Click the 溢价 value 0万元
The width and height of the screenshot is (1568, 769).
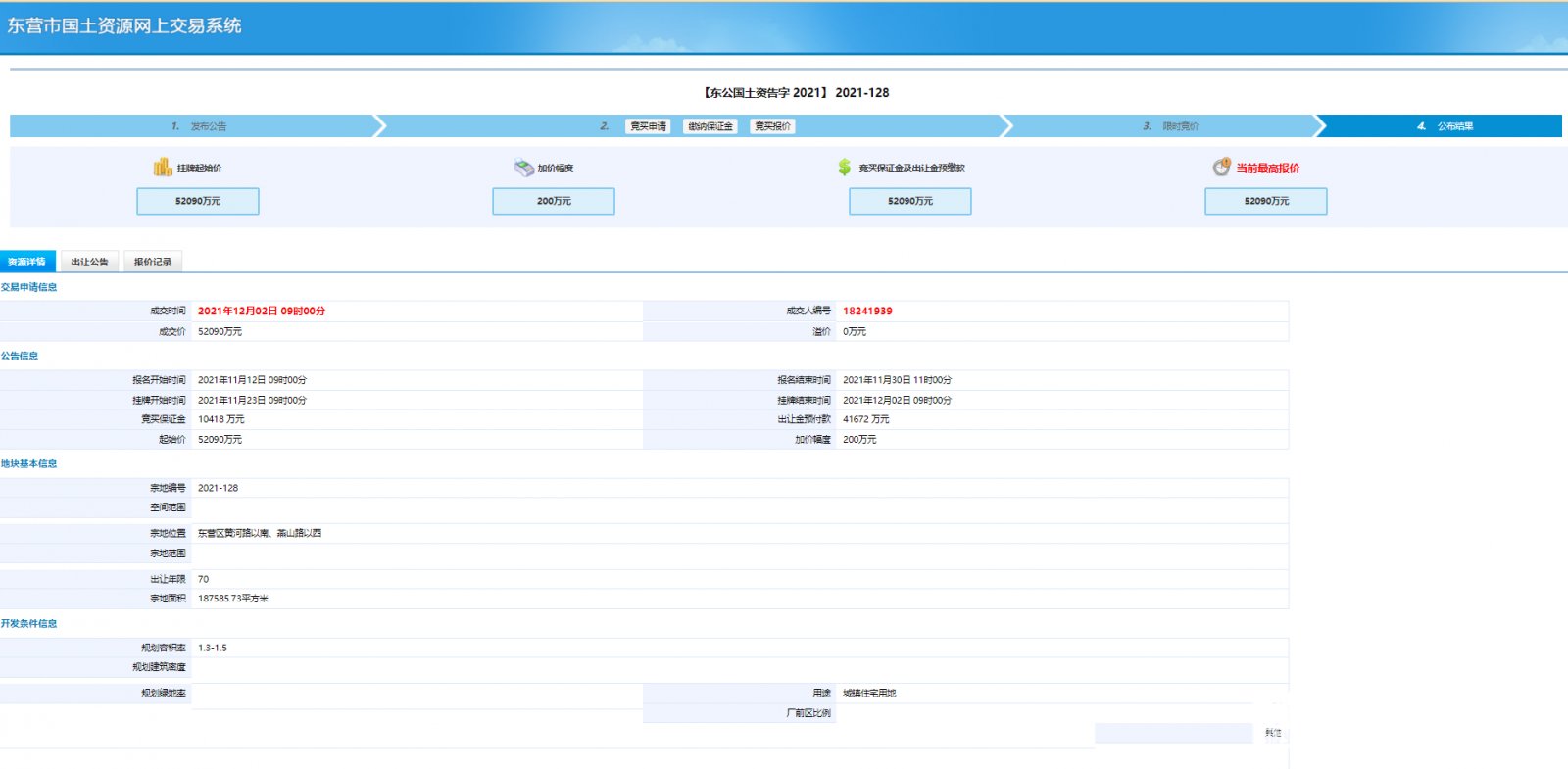tap(855, 331)
